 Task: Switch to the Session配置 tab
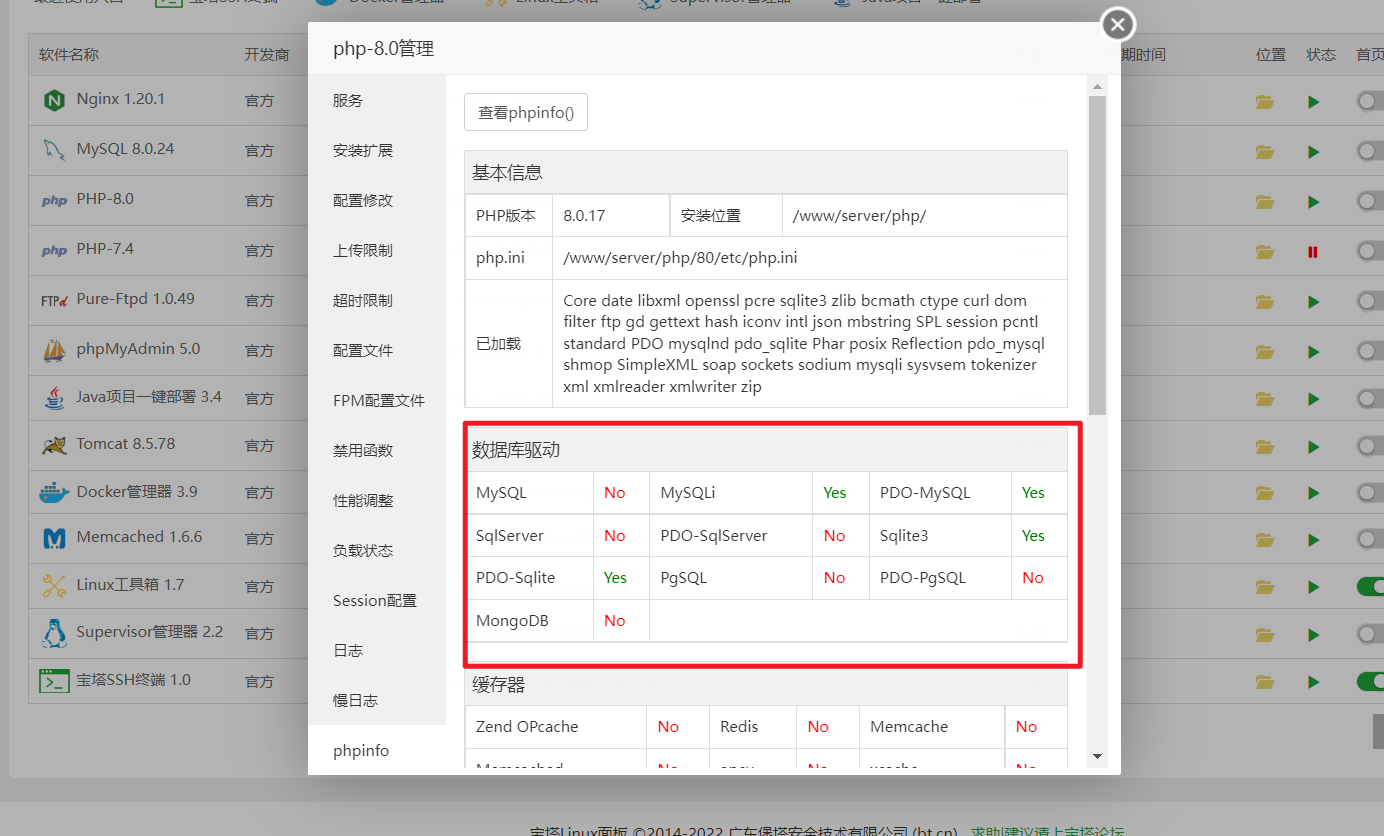377,600
